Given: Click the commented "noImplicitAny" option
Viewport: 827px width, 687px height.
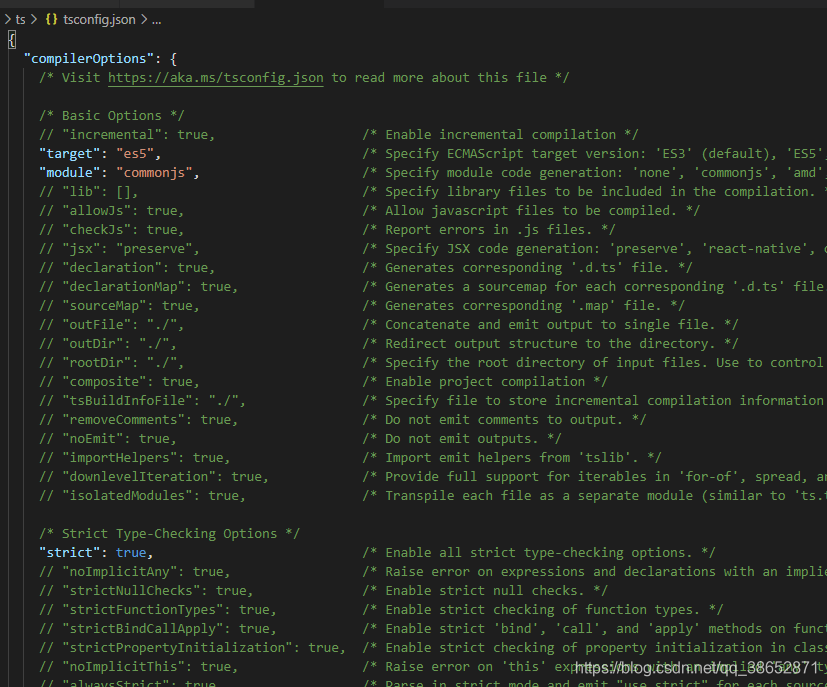Looking at the screenshot, I should (x=135, y=571).
